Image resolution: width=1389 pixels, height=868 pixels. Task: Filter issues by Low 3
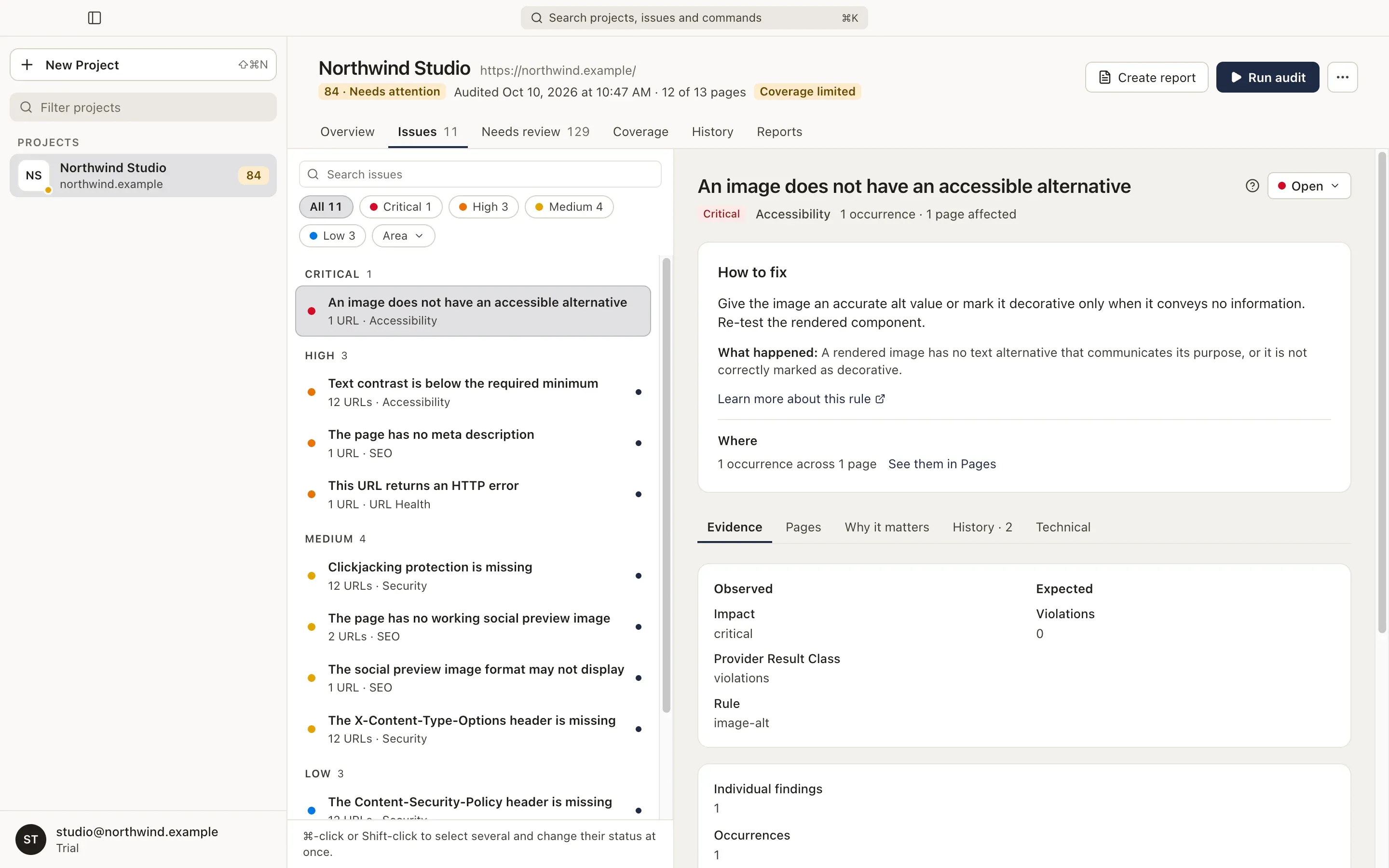[x=332, y=236]
